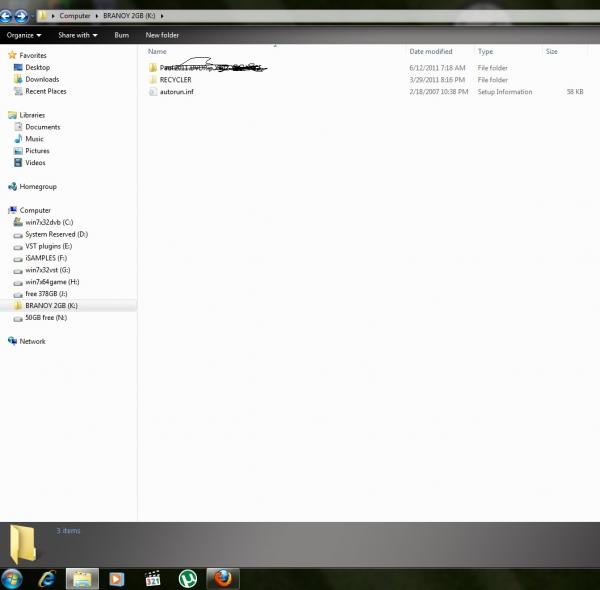Open the RECYCLER folder icon
This screenshot has height=590, width=600.
coord(153,80)
